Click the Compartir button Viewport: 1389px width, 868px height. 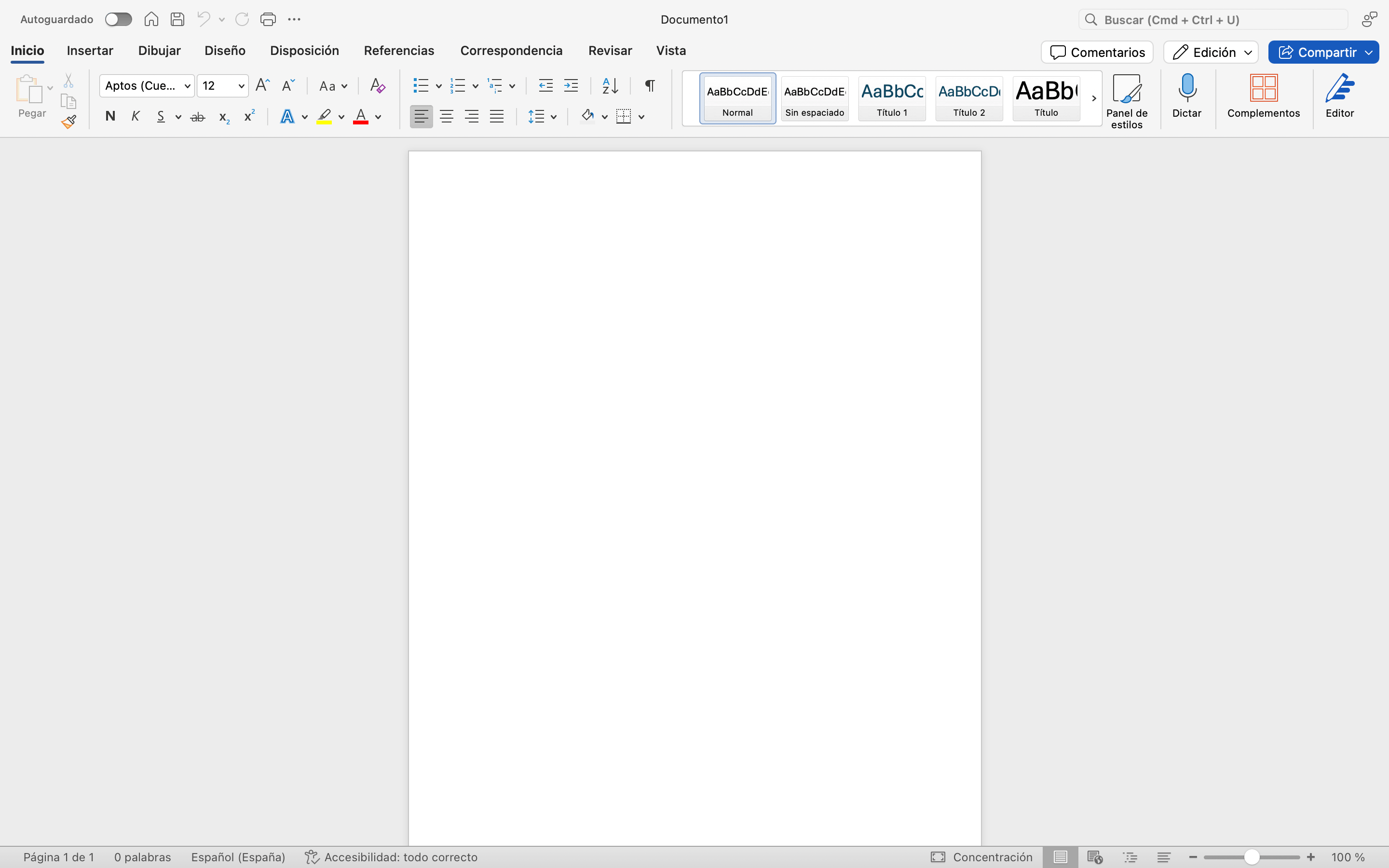tap(1316, 52)
